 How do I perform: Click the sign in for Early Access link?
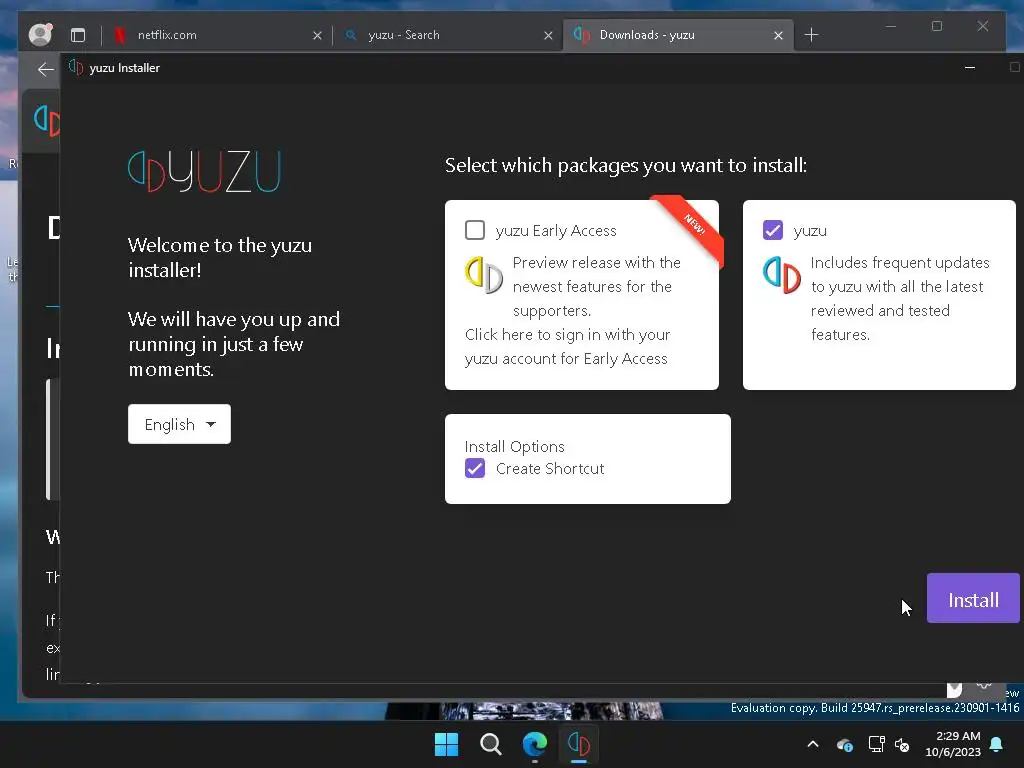coord(567,347)
